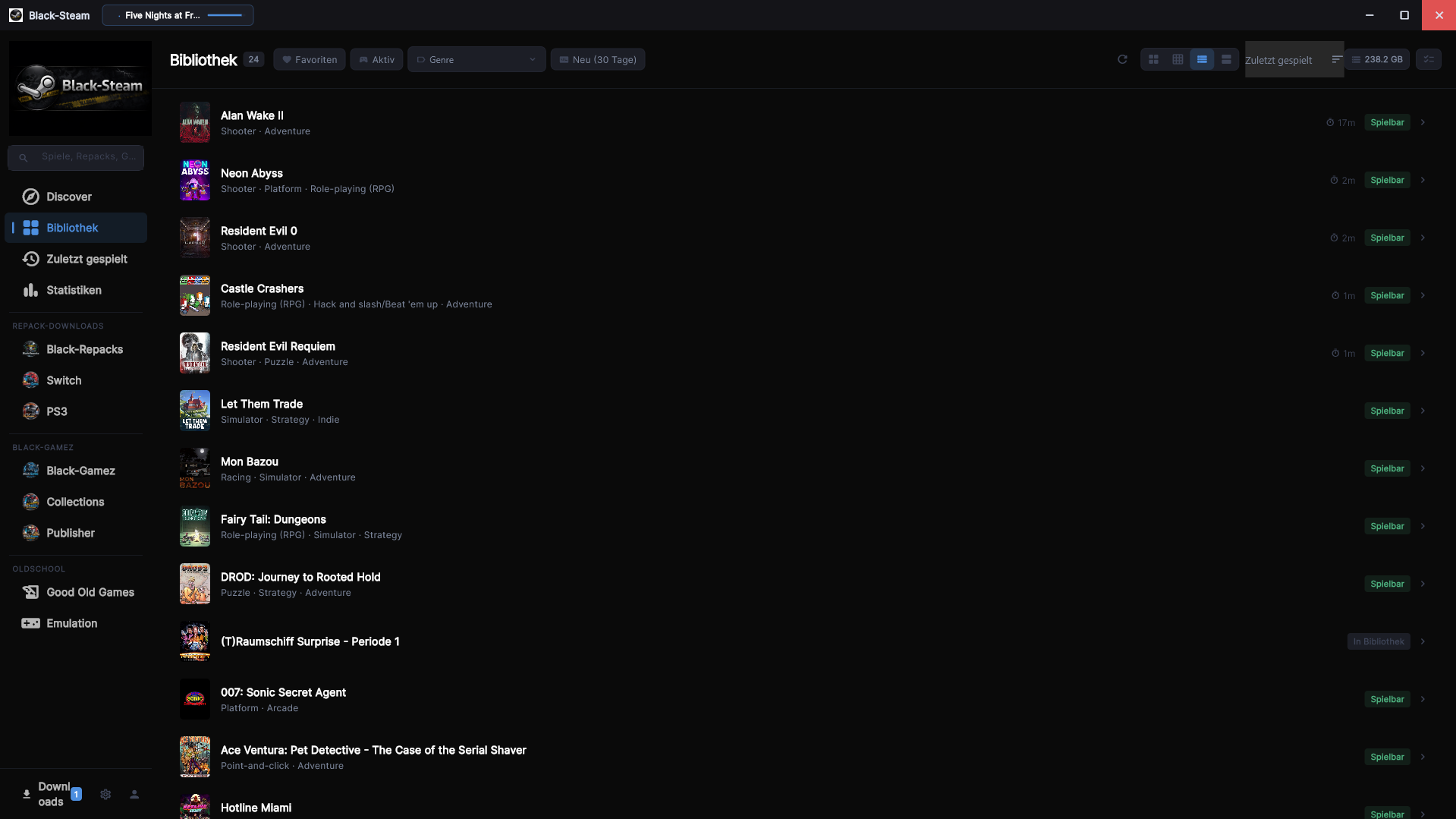Open the Hotline Miami title
1456x819 pixels.
pos(256,808)
